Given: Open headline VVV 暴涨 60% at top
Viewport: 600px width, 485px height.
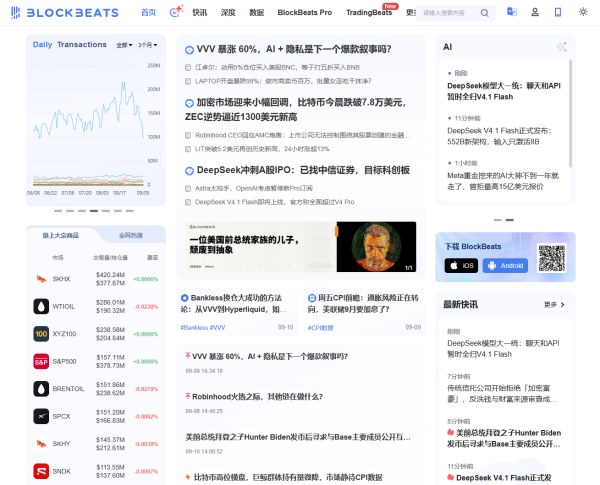Looking at the screenshot, I should (x=294, y=49).
